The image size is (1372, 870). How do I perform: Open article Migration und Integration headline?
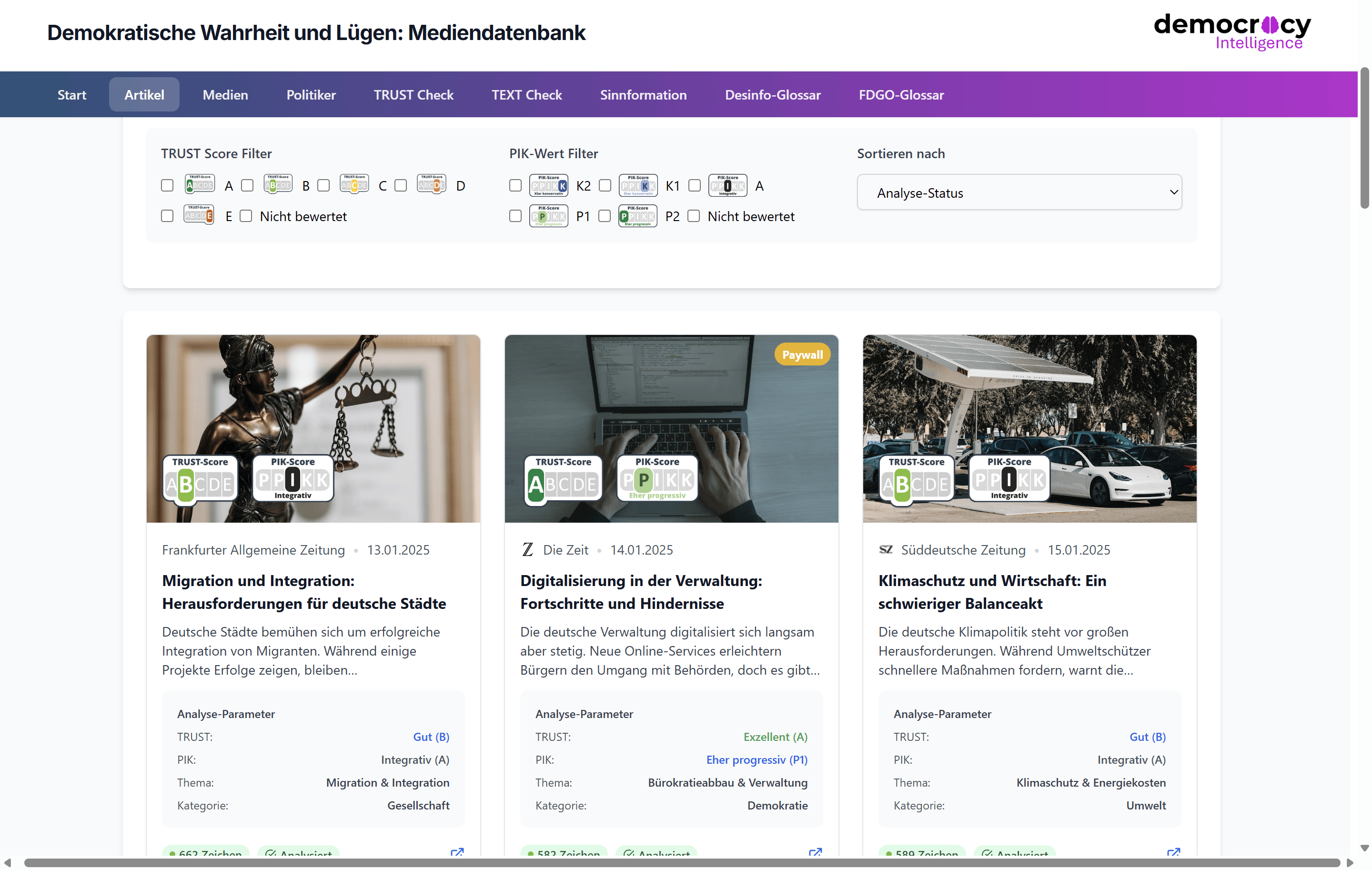click(304, 592)
